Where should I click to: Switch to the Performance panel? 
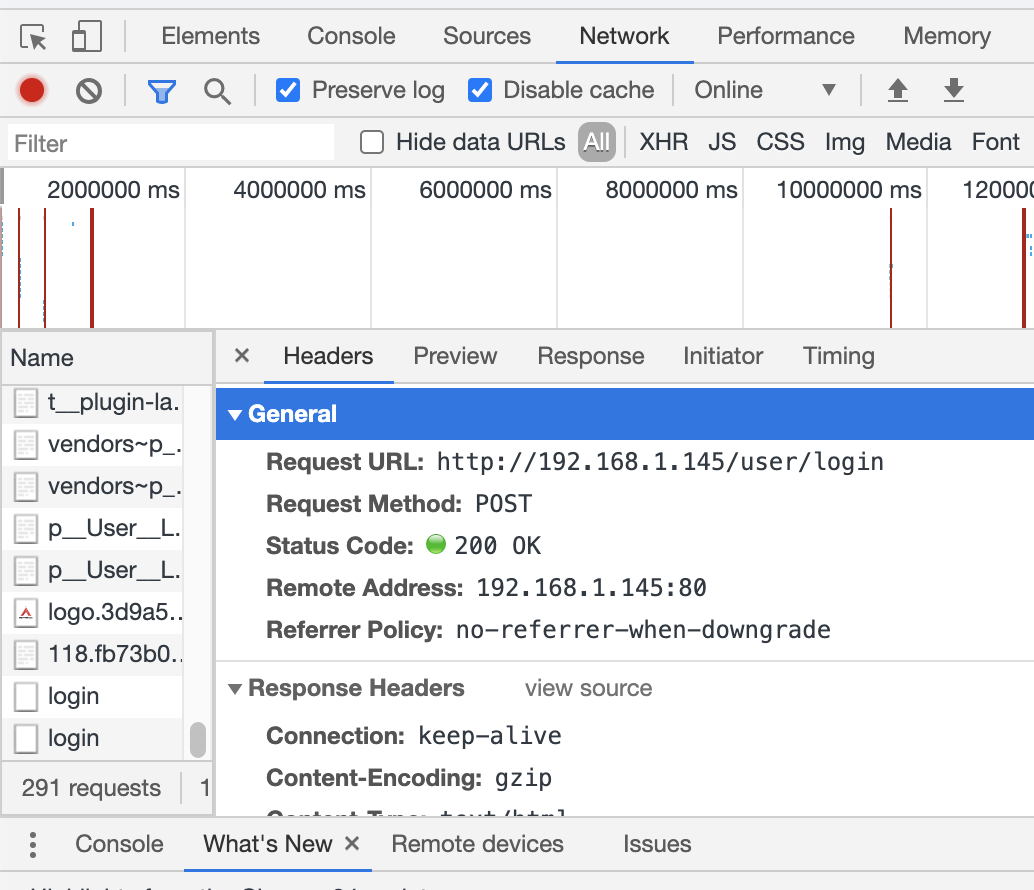point(785,36)
